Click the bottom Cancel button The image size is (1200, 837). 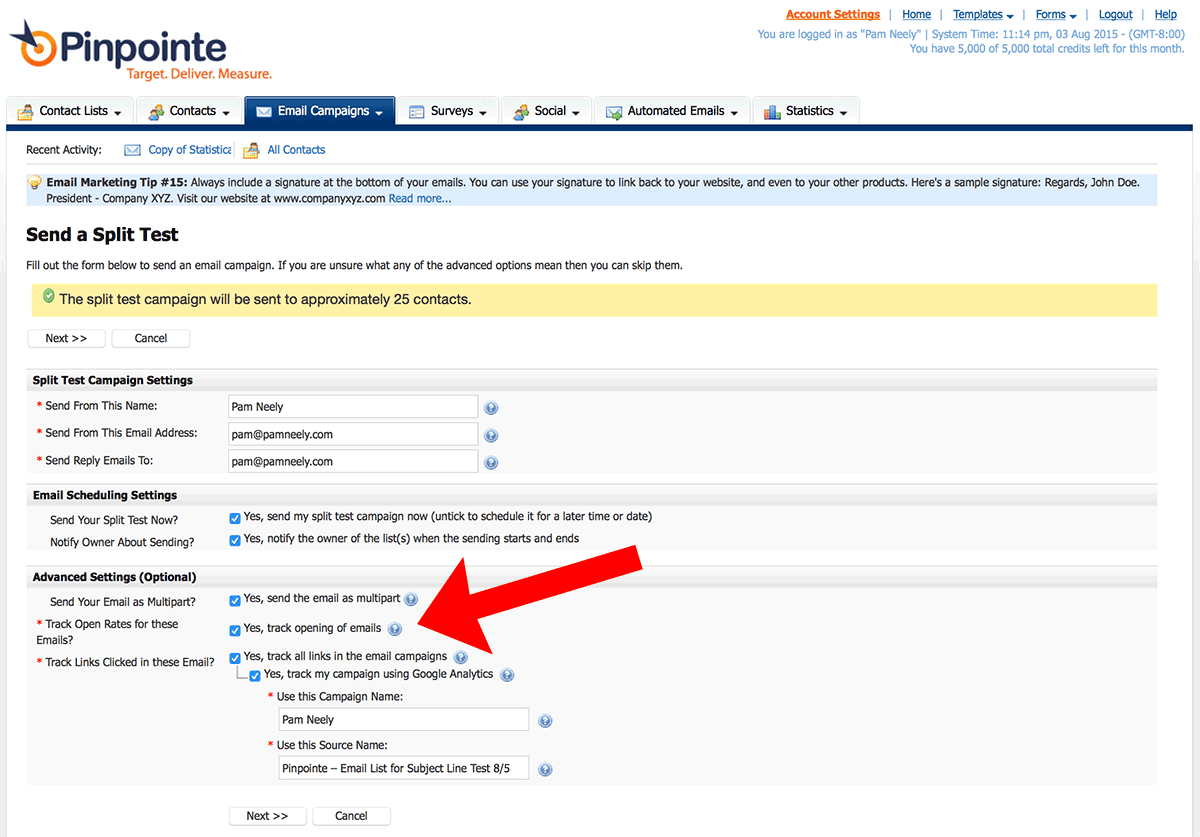click(352, 816)
